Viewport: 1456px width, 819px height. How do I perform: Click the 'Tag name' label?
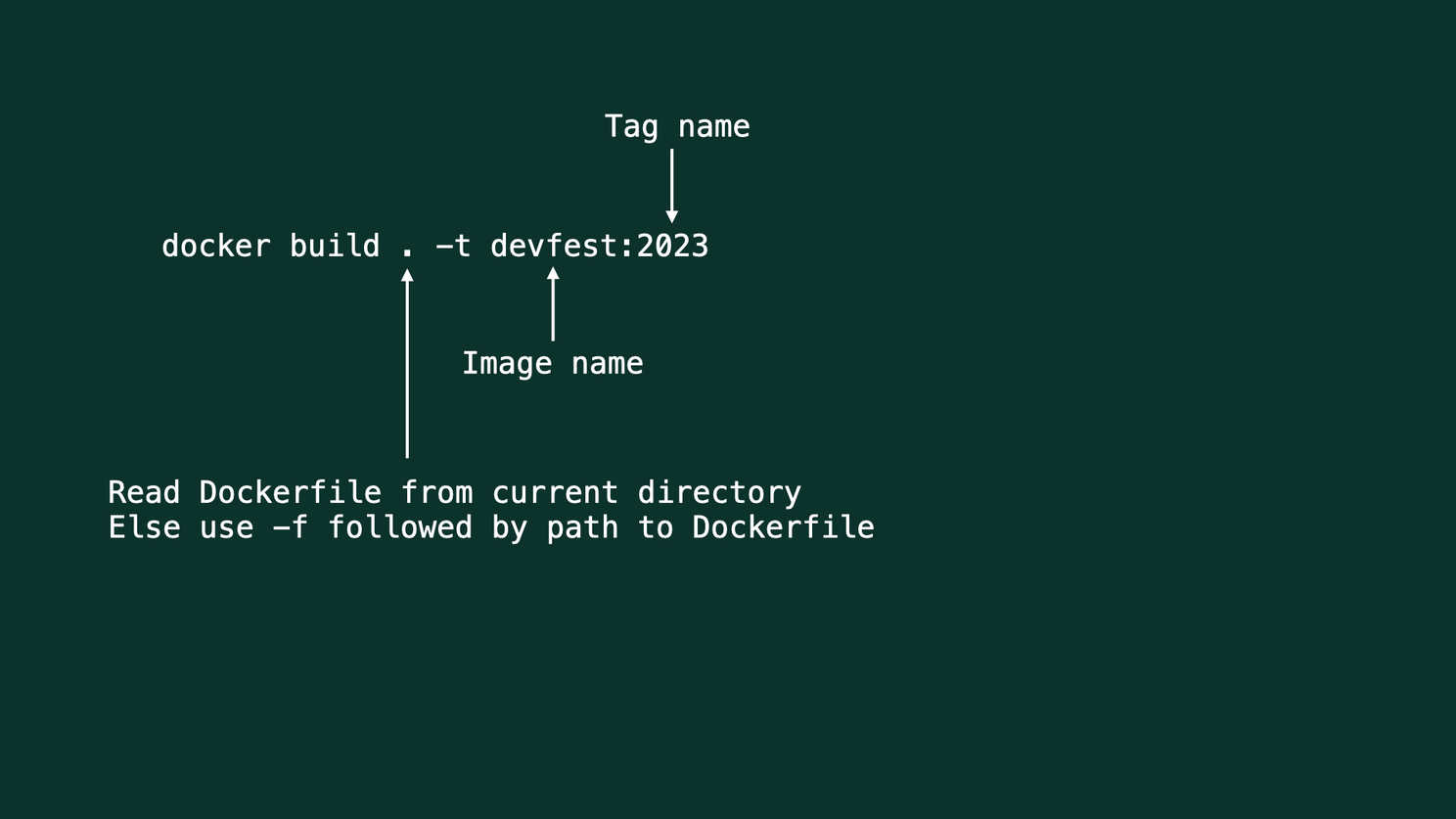(677, 127)
